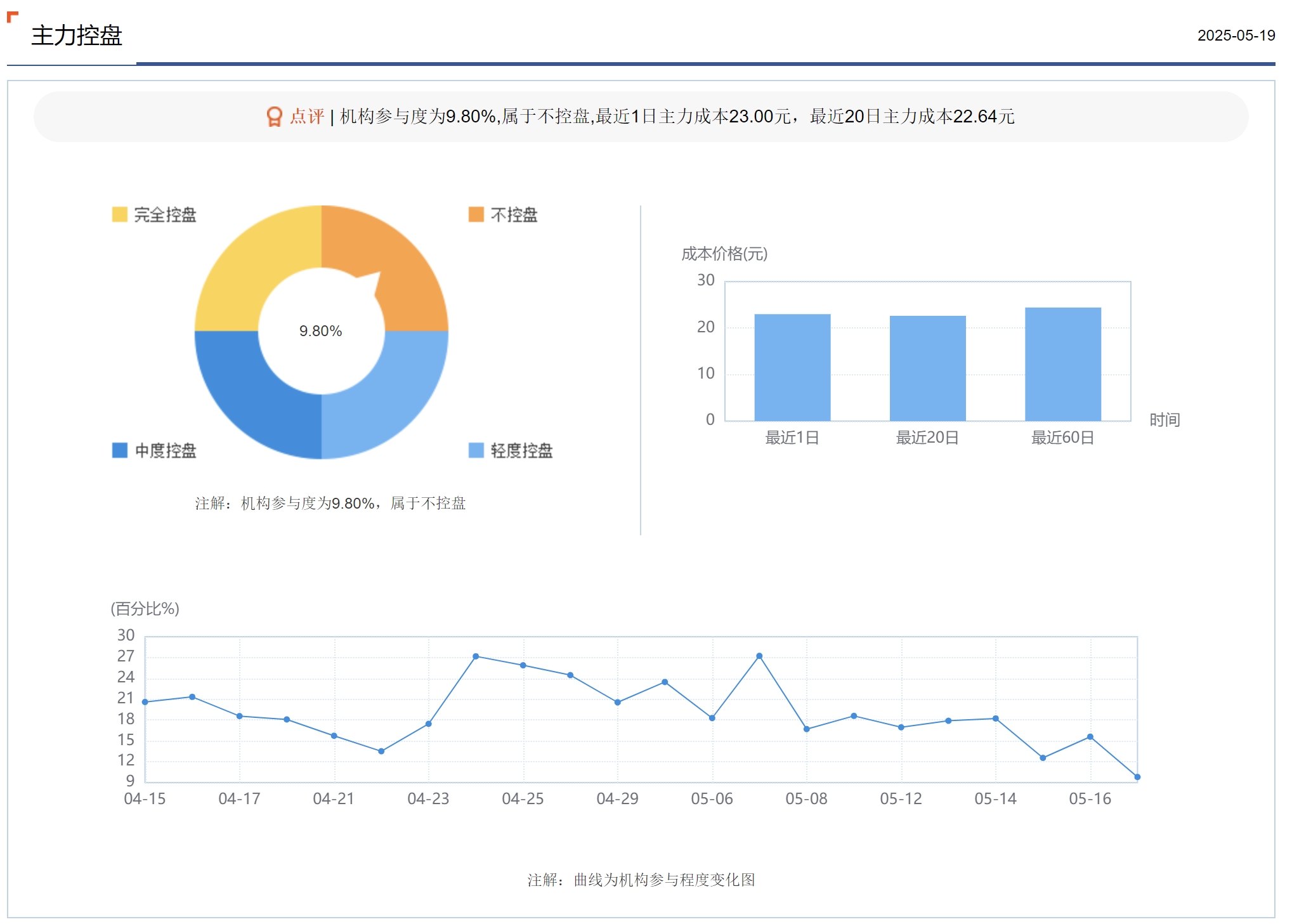Click the 最近60日 cost bar

pyautogui.click(x=1062, y=363)
